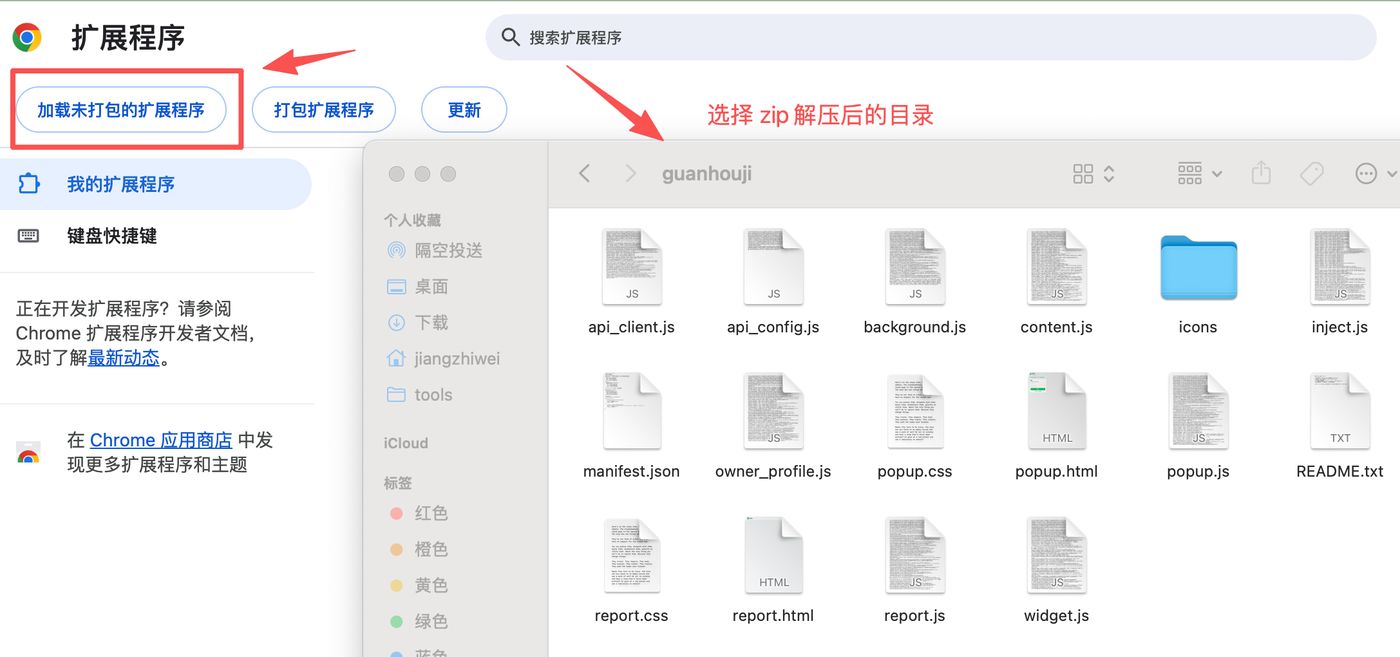Screen dimensions: 1400x657
Task: Click the Finder tags icon
Action: [x=1312, y=174]
